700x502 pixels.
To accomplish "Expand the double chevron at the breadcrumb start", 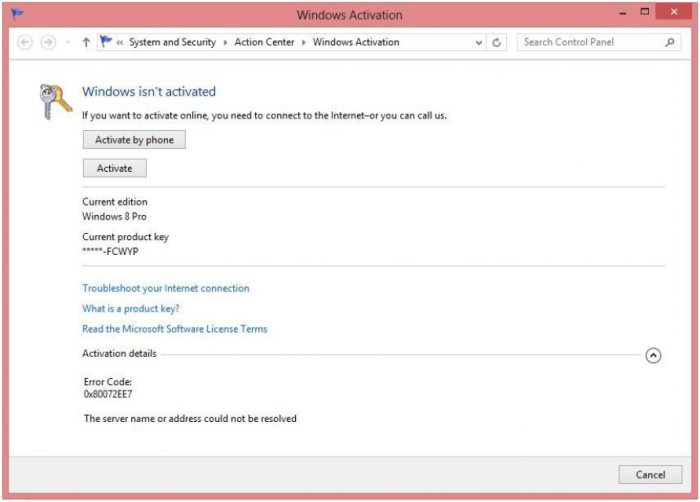I will [120, 43].
